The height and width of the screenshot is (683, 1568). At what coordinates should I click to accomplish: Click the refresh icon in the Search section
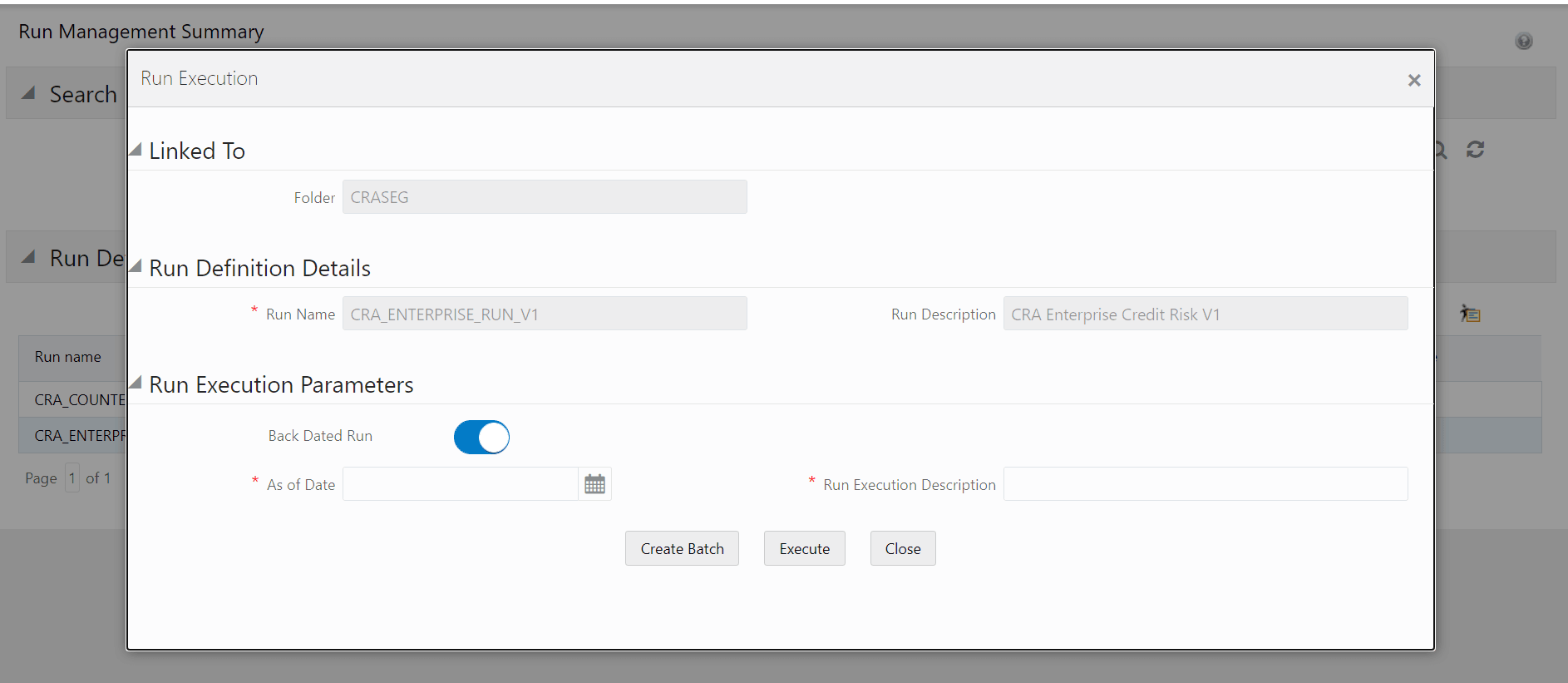[1476, 150]
